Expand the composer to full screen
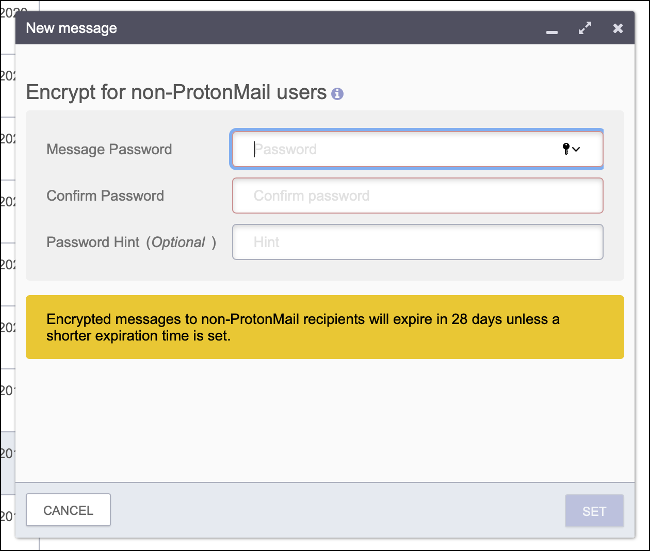Viewport: 650px width, 551px height. 585,29
